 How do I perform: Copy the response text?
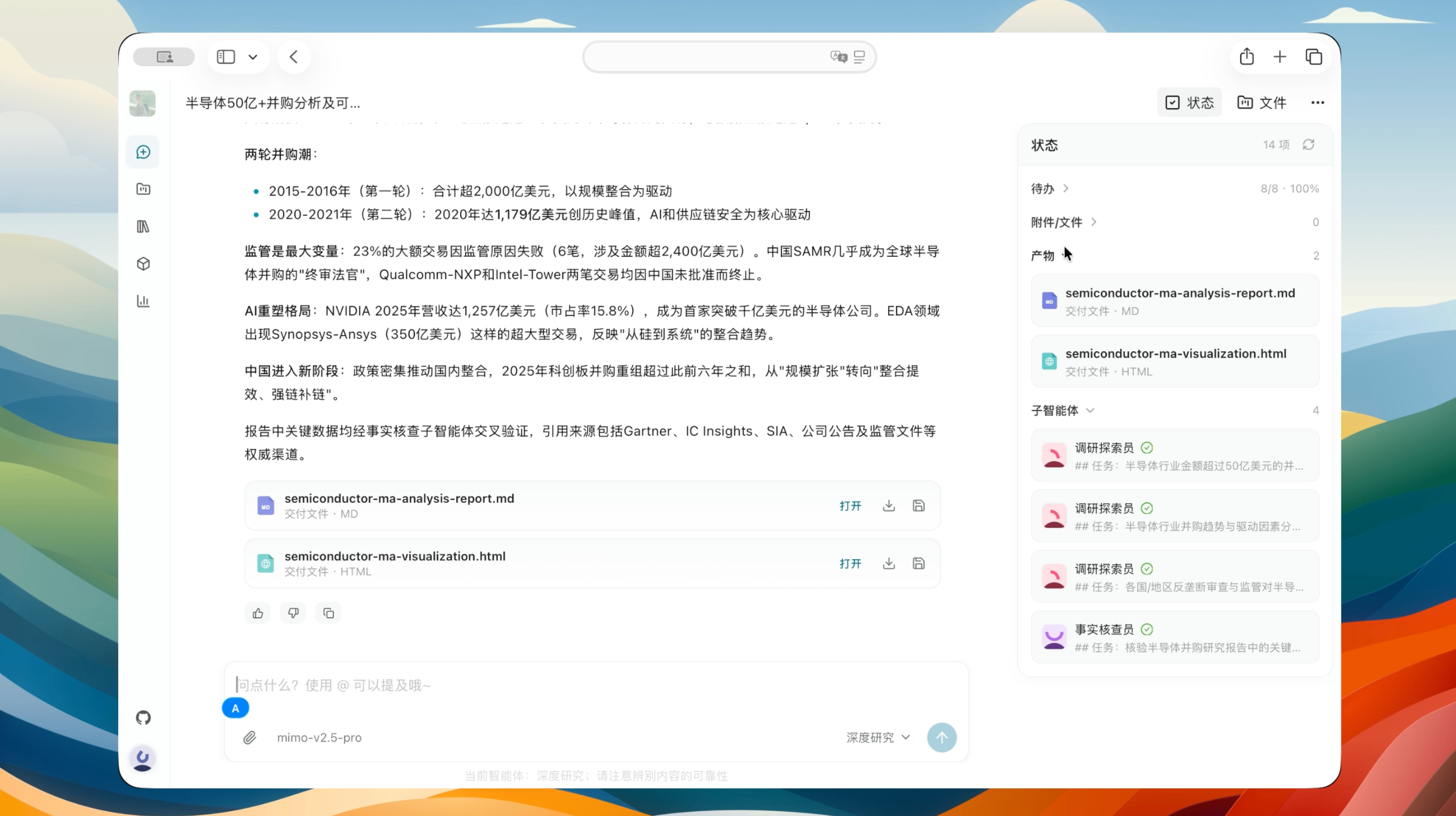point(329,613)
